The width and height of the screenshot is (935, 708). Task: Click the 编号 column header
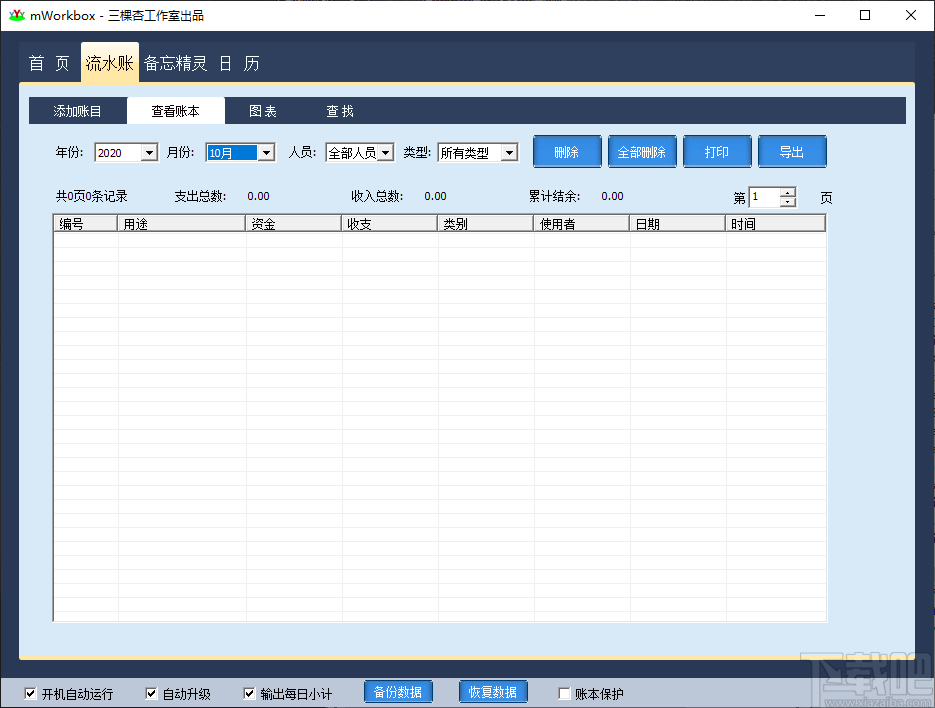[x=85, y=224]
